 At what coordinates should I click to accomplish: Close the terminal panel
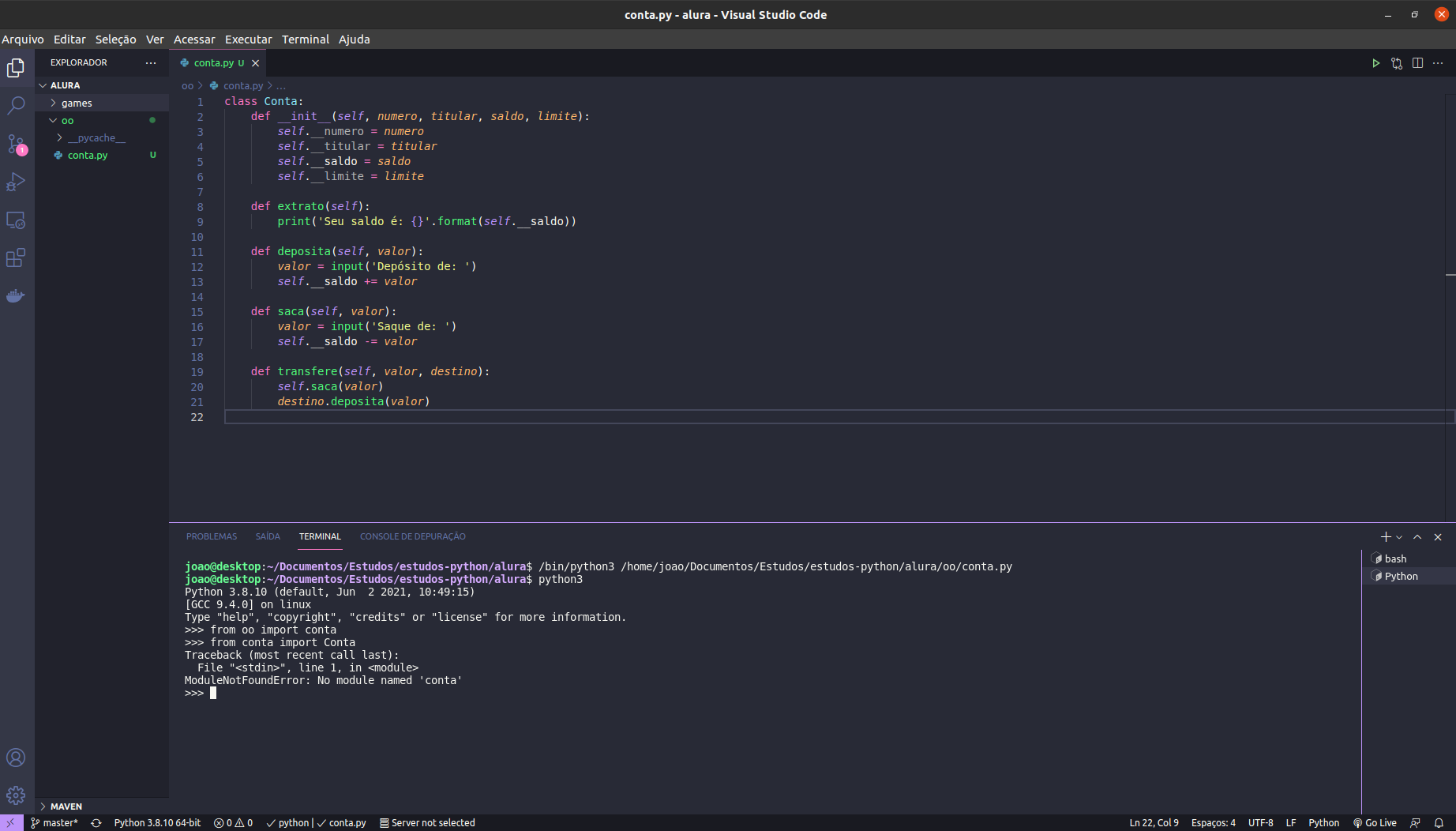click(x=1438, y=537)
